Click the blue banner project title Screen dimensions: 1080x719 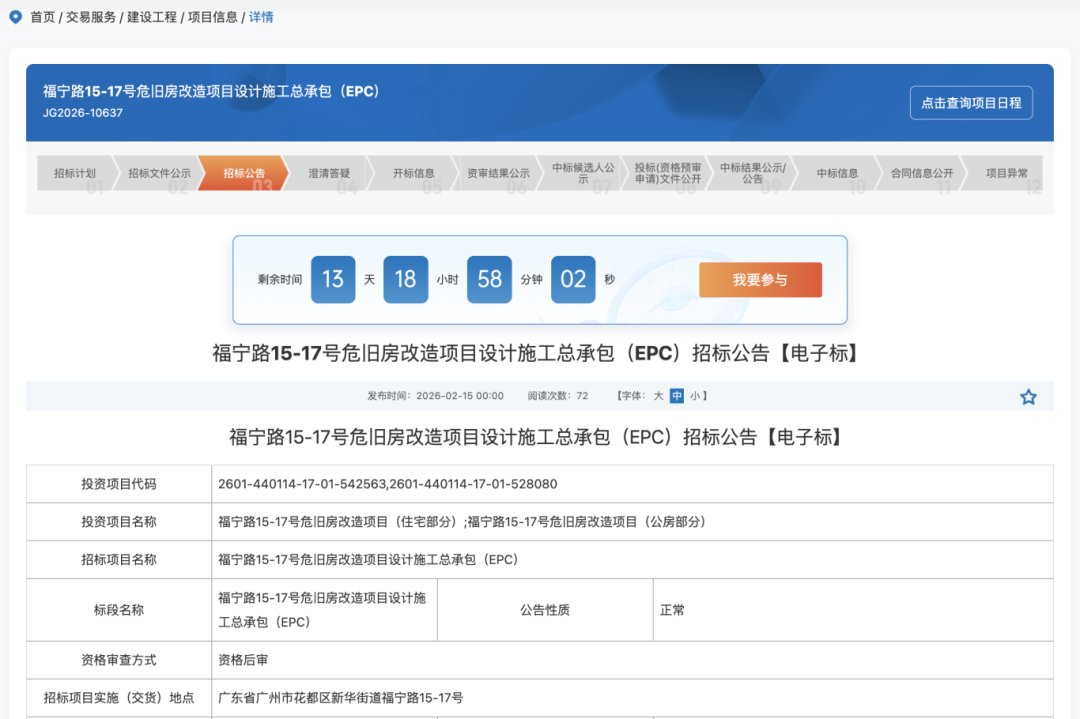(211, 92)
